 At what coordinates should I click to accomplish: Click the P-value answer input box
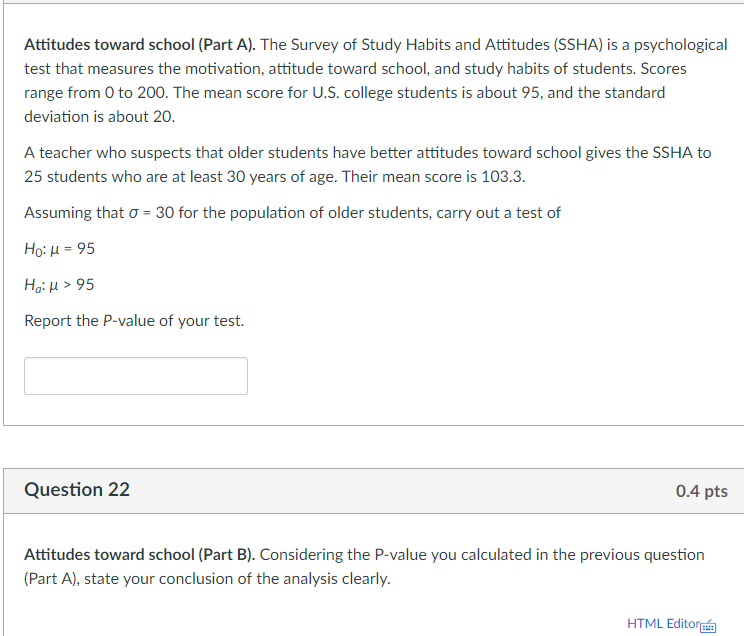pyautogui.click(x=136, y=376)
